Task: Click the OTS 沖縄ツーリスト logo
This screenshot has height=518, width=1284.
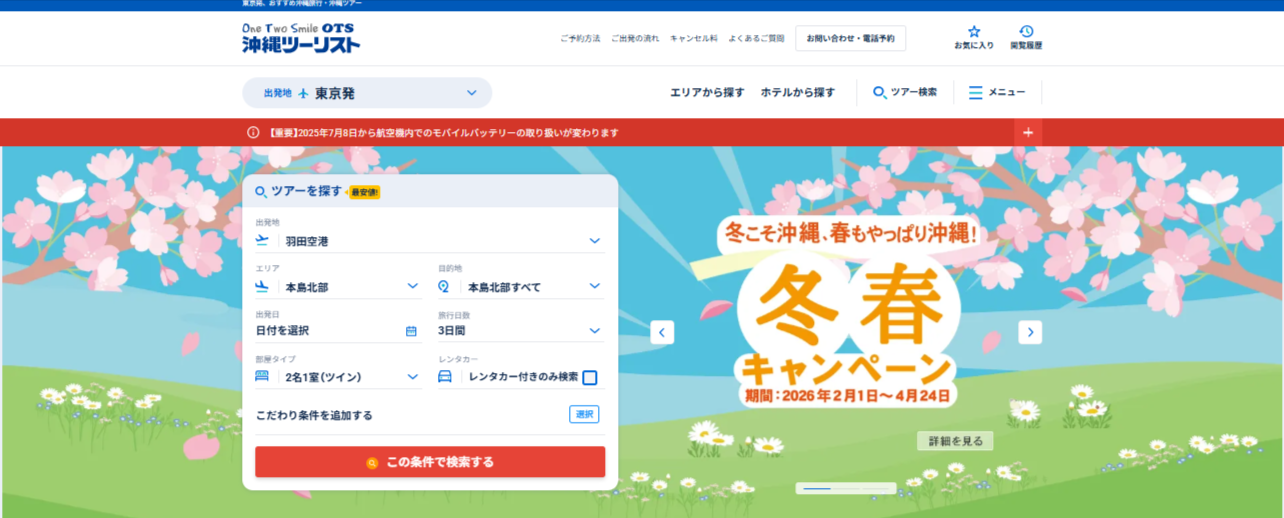Action: point(301,38)
